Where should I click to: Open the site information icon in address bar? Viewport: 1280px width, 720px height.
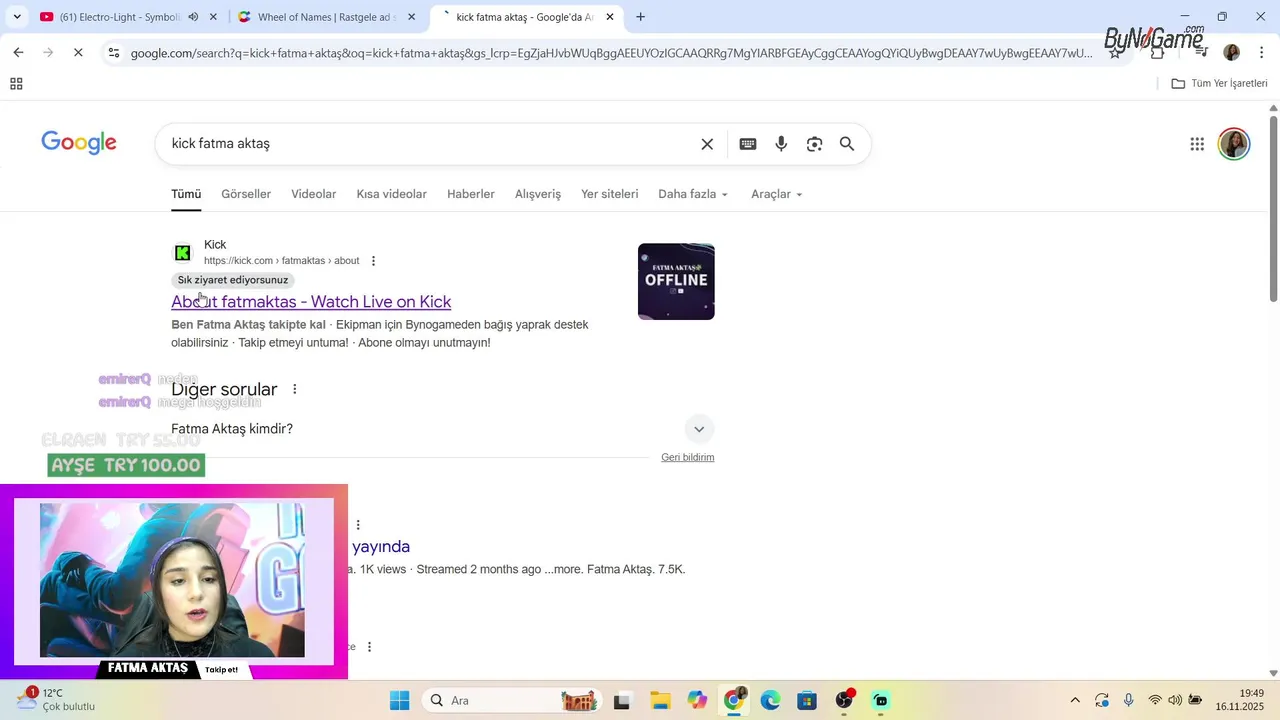pos(114,53)
